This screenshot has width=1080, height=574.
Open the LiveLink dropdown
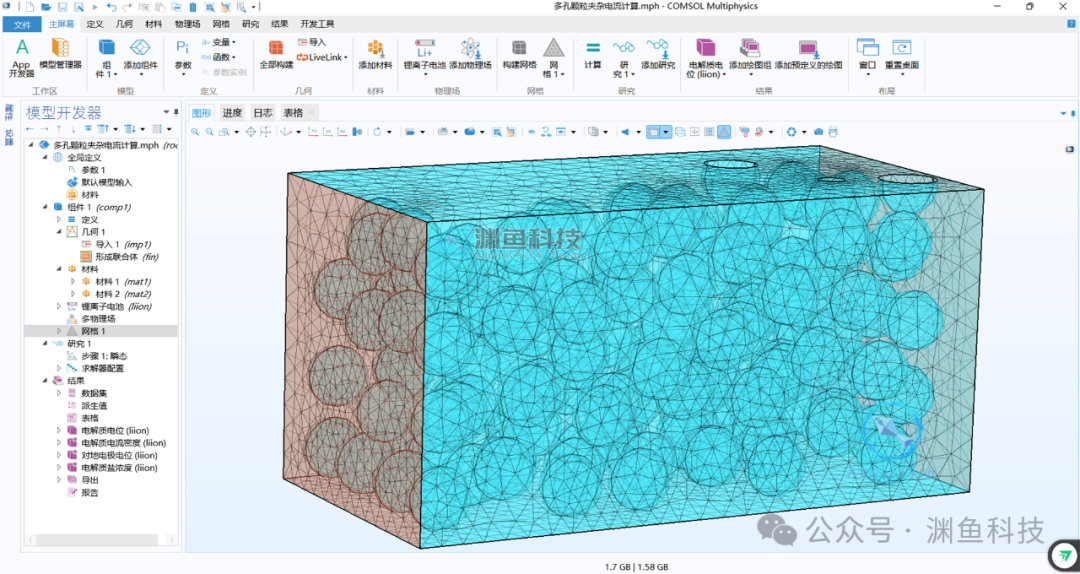tap(322, 57)
